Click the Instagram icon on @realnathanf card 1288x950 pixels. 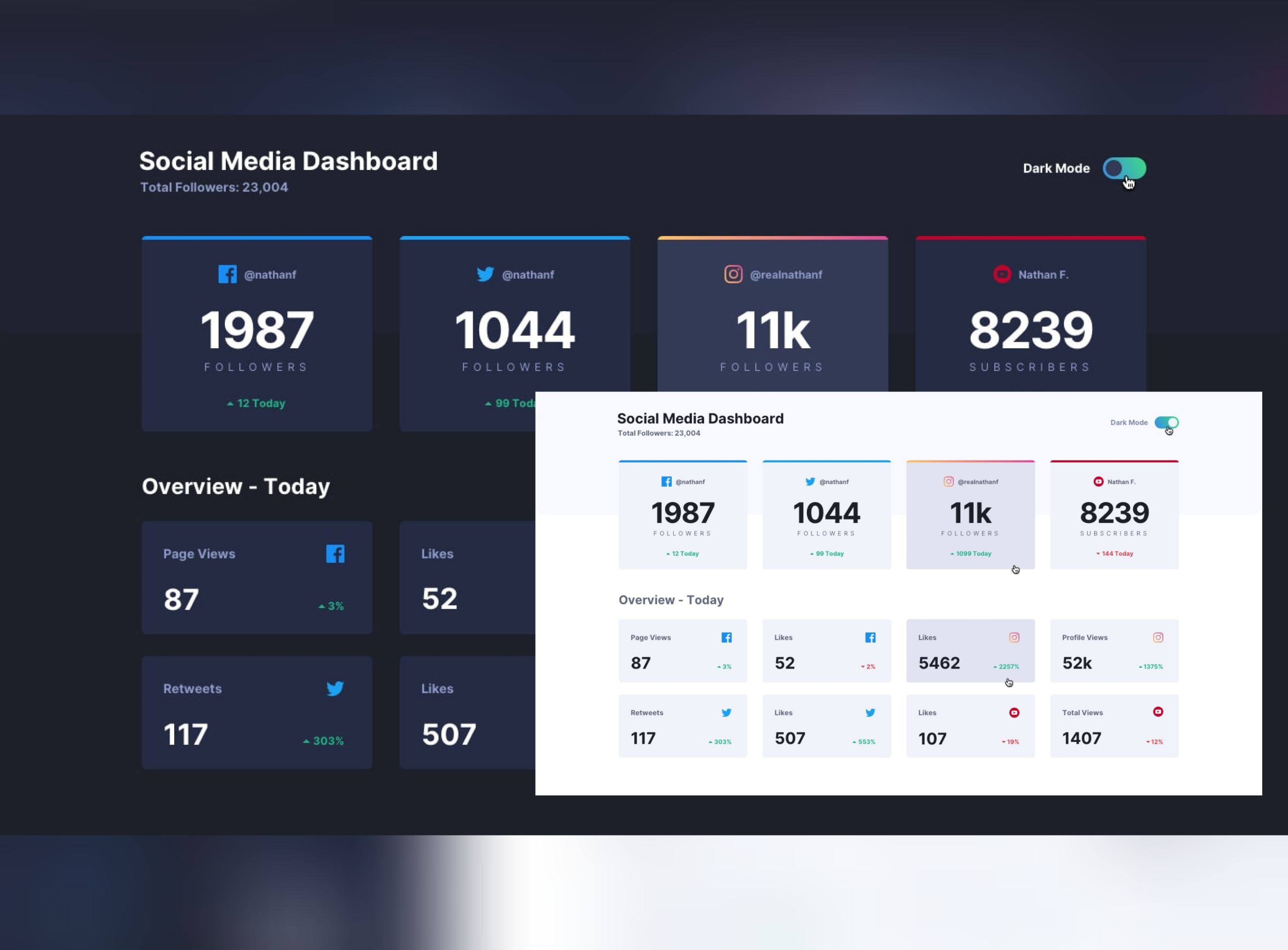(x=733, y=274)
